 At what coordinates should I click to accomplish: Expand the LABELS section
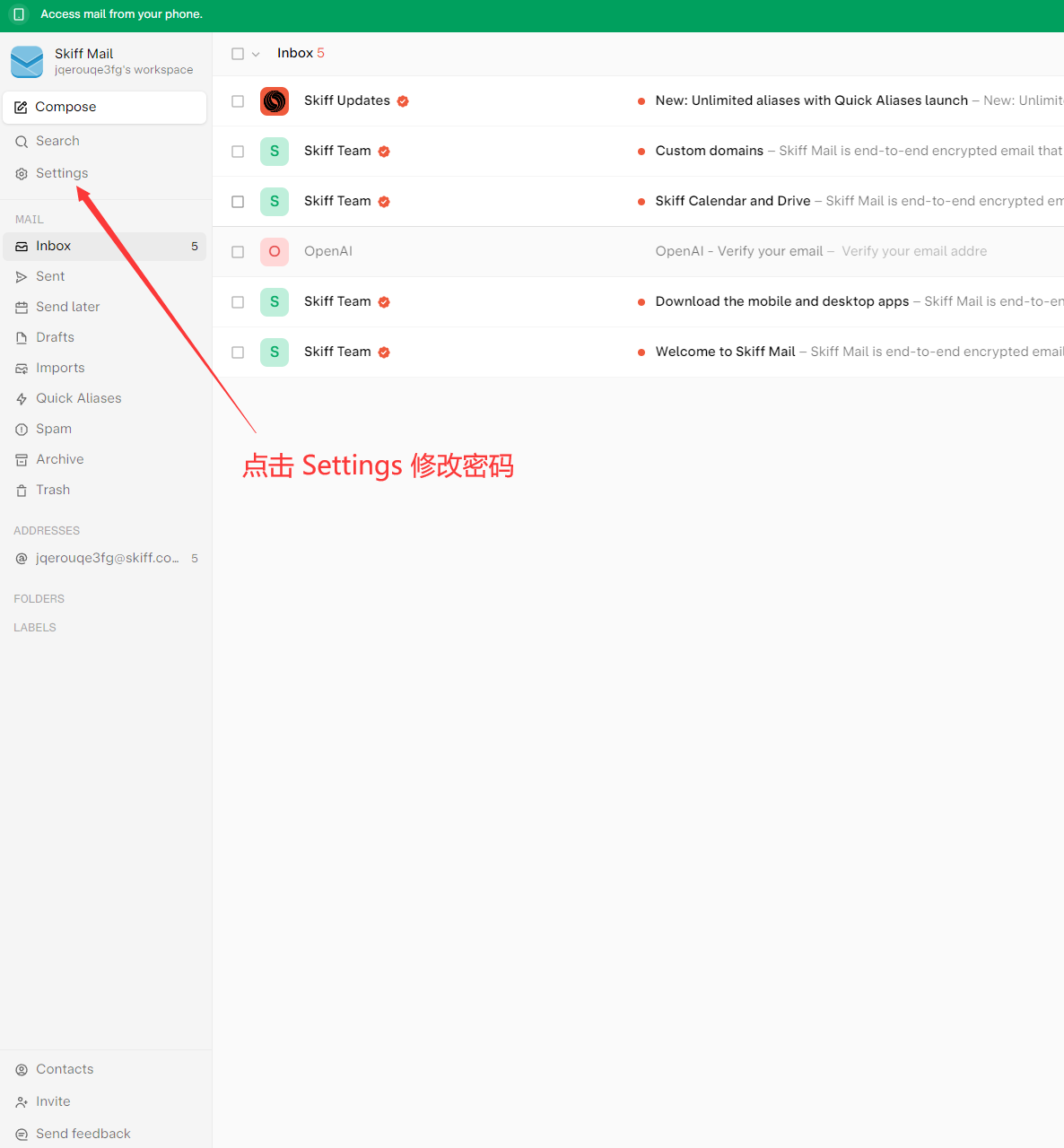[x=35, y=628]
